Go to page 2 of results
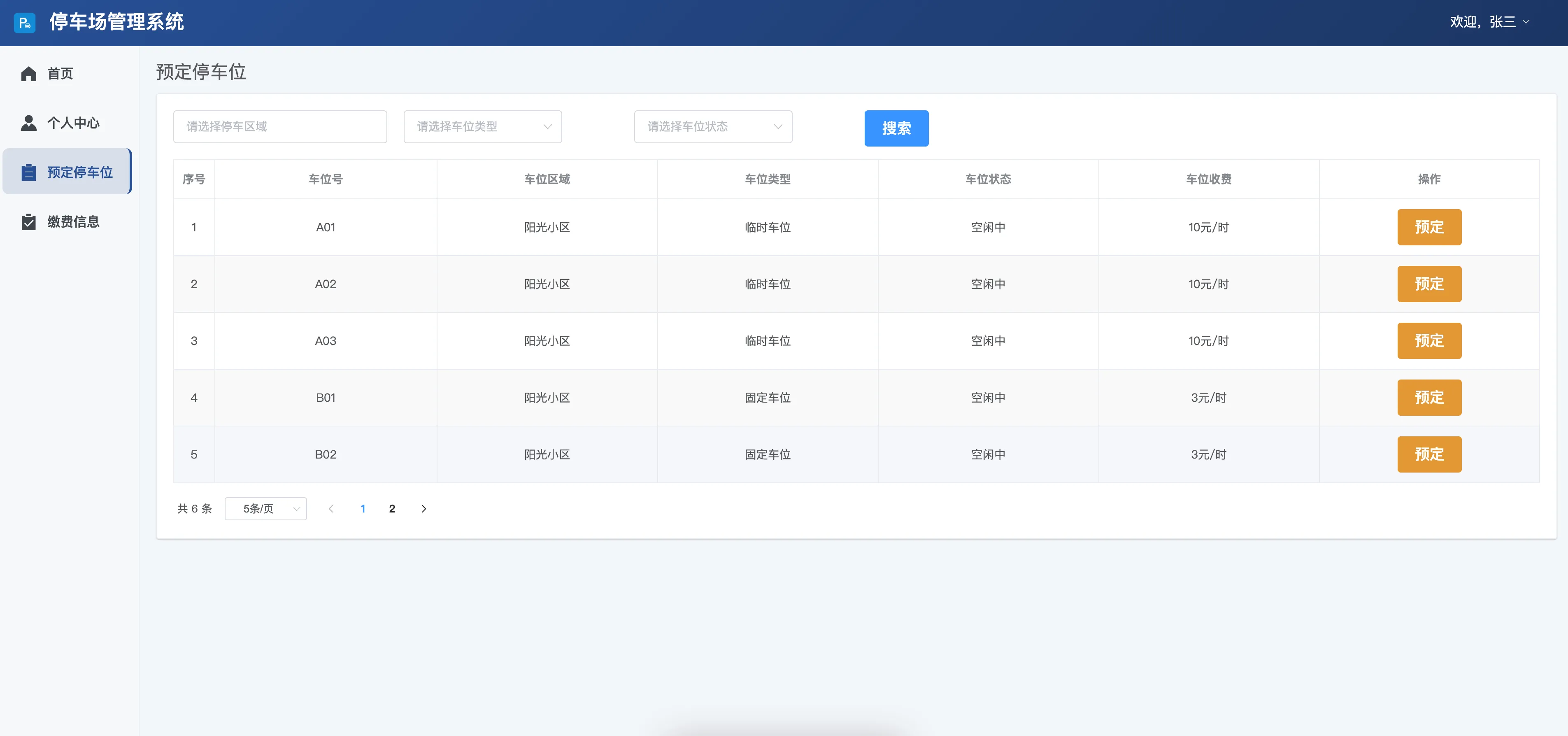The width and height of the screenshot is (1568, 736). tap(392, 508)
